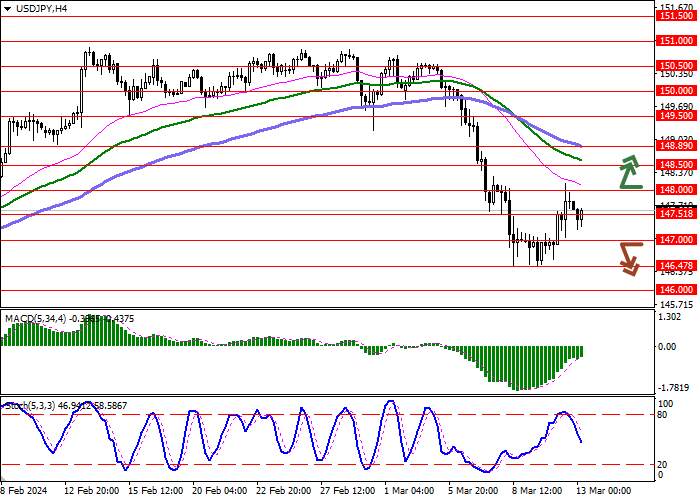700x500 pixels.
Task: Click the 149.690 price axis value
Action: coord(677,107)
